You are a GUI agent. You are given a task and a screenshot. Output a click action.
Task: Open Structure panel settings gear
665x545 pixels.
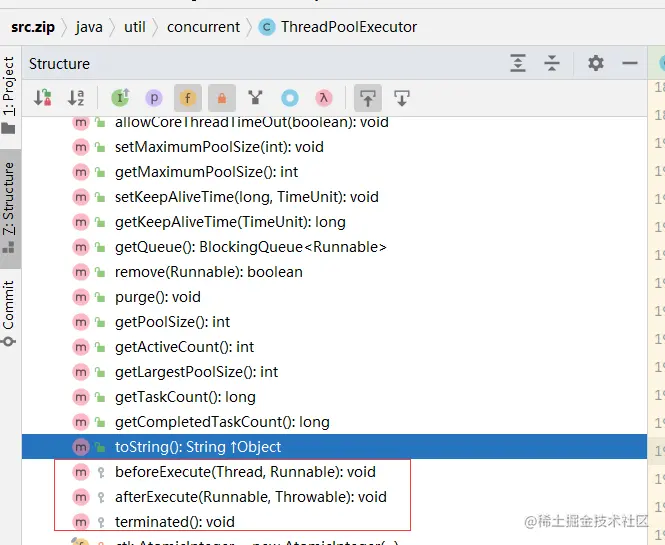coord(595,63)
